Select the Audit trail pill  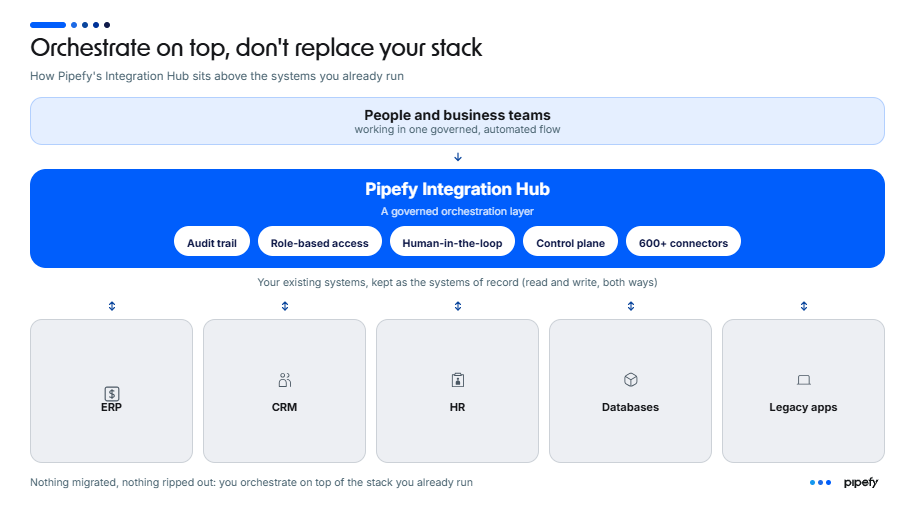(212, 242)
